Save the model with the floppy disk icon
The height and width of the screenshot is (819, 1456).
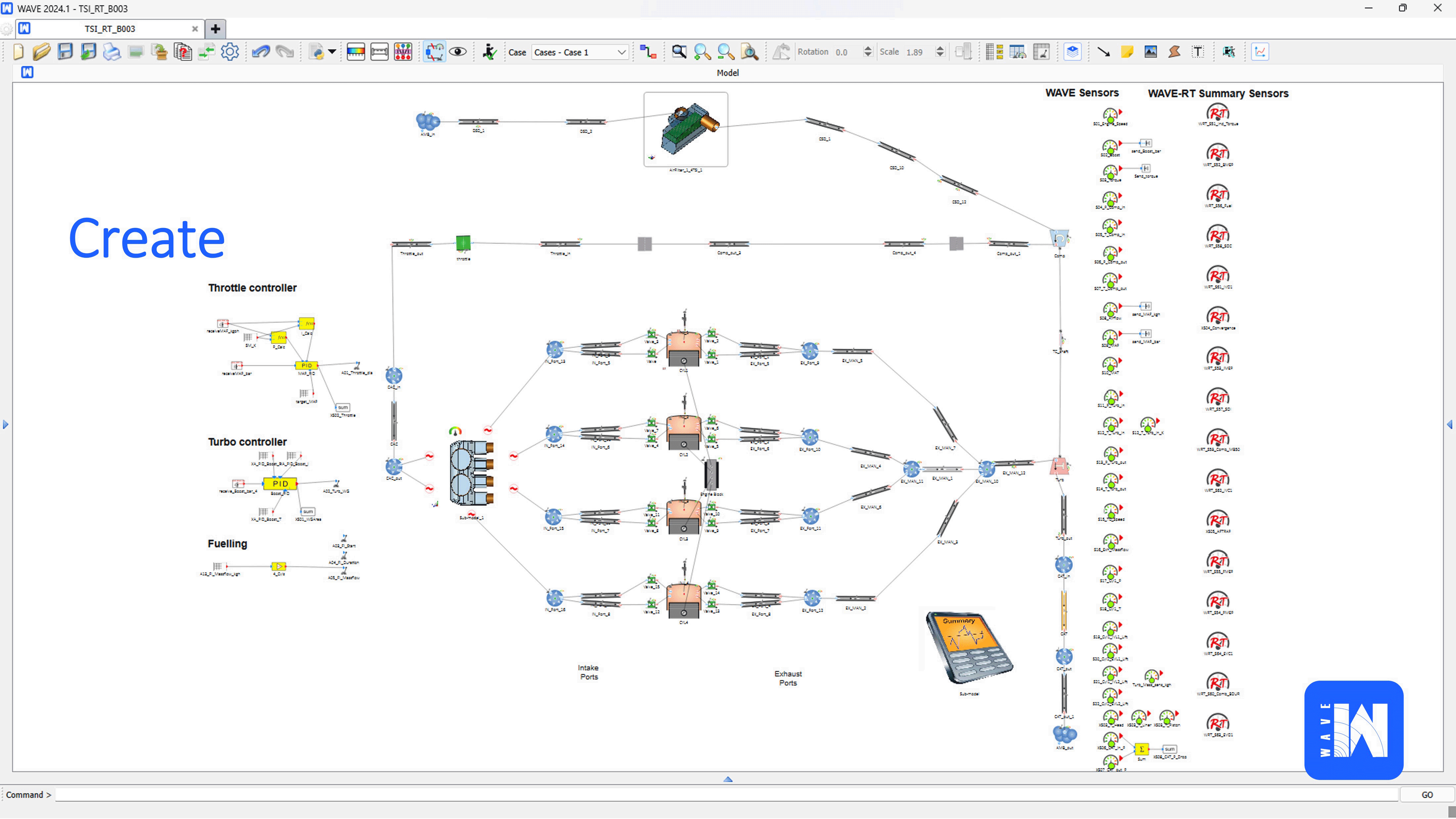tap(65, 52)
